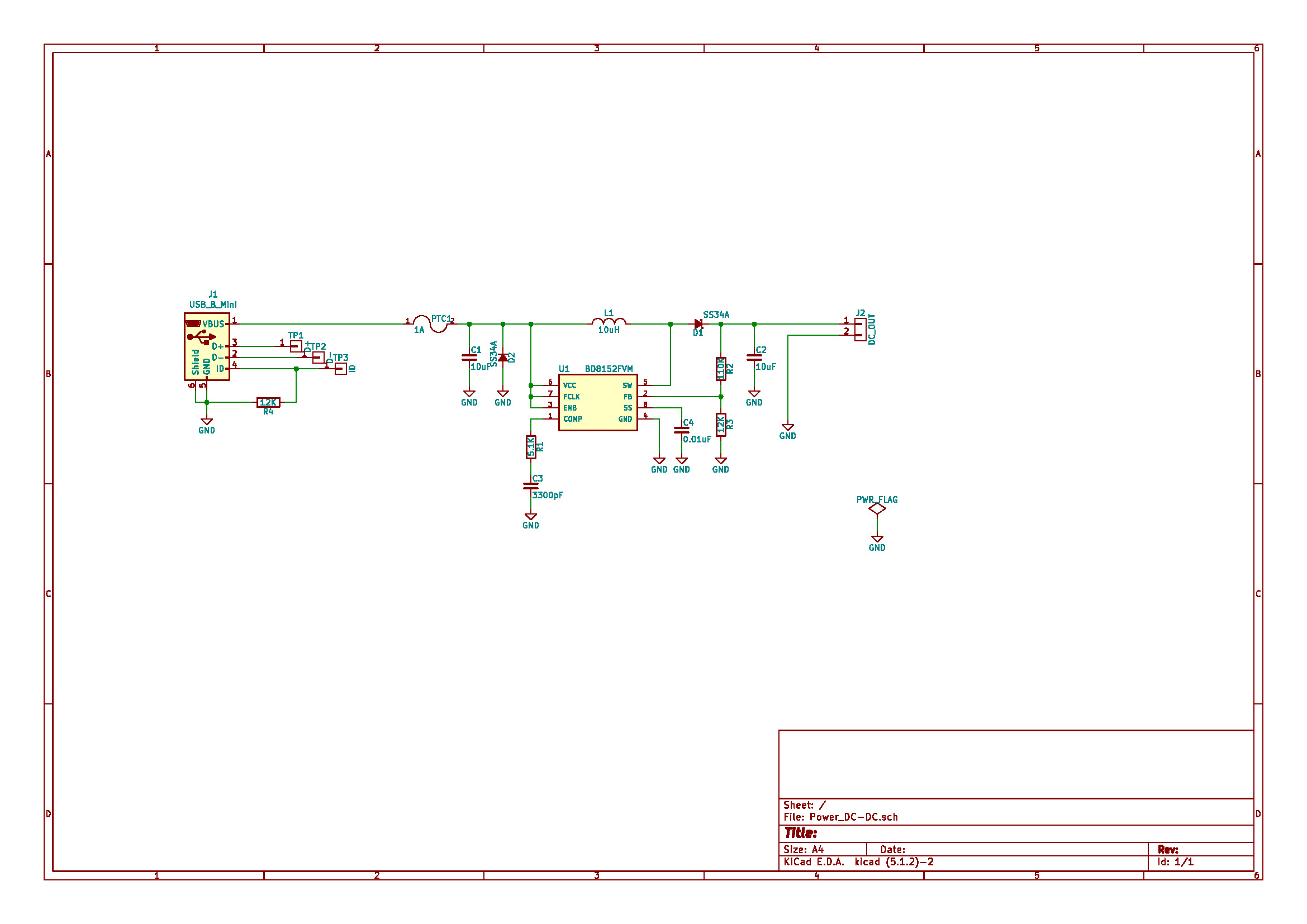1307x924 pixels.
Task: Click the Title: field in title block
Action: click(800, 833)
